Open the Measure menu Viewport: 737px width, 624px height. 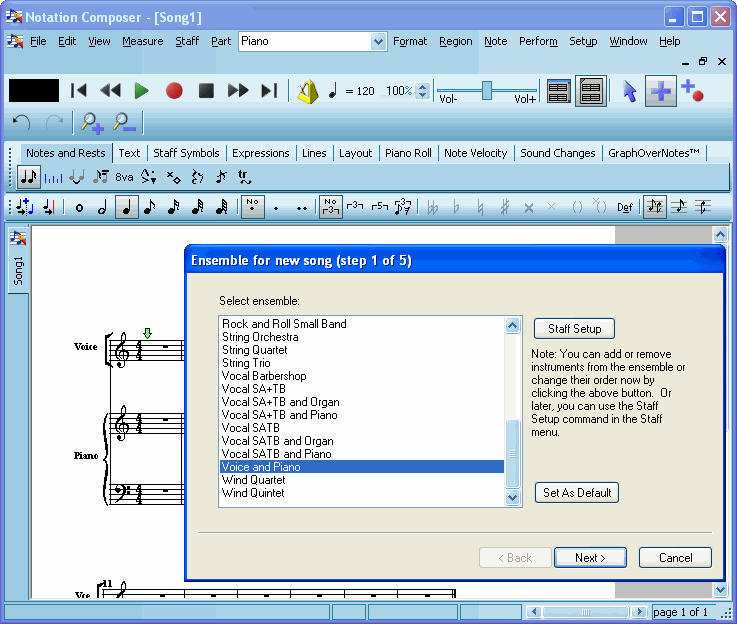142,42
